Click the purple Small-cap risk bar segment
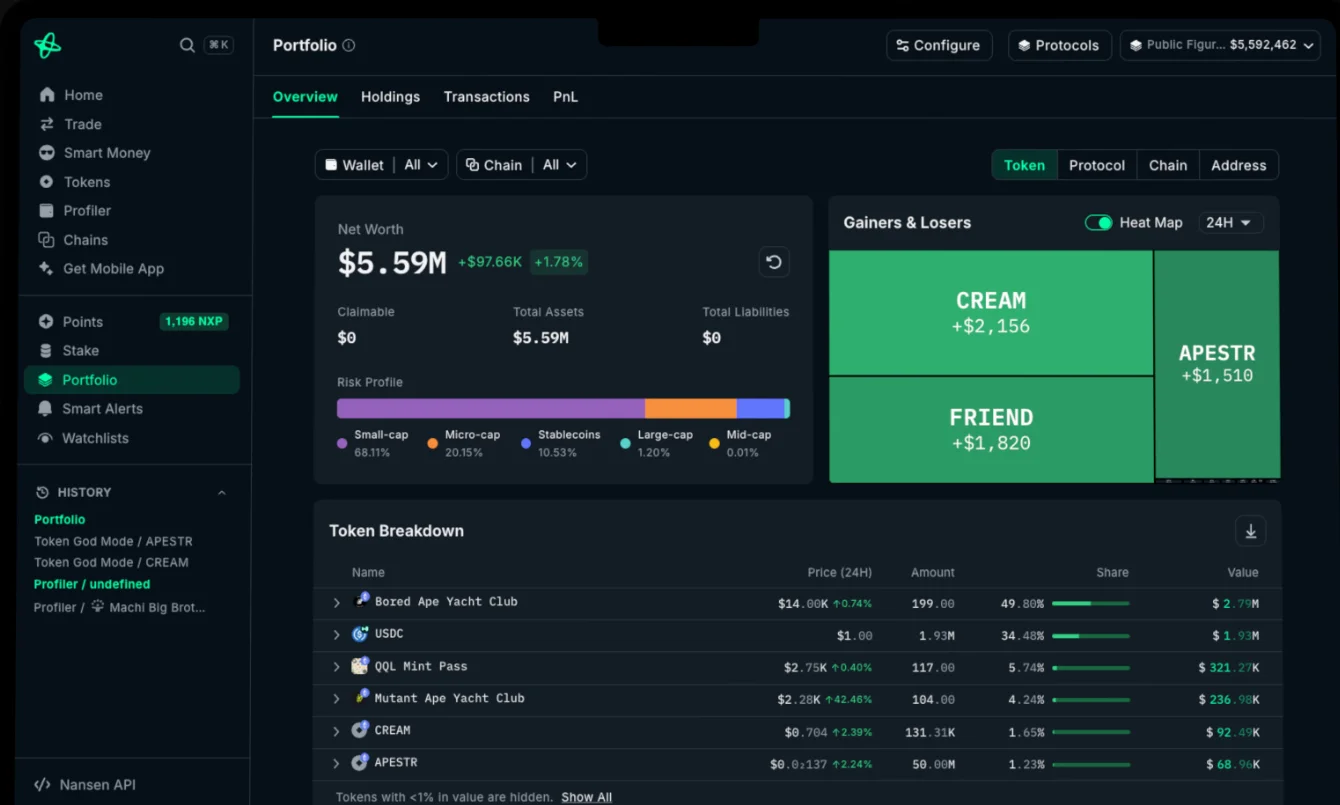The height and width of the screenshot is (805, 1340). [x=491, y=408]
